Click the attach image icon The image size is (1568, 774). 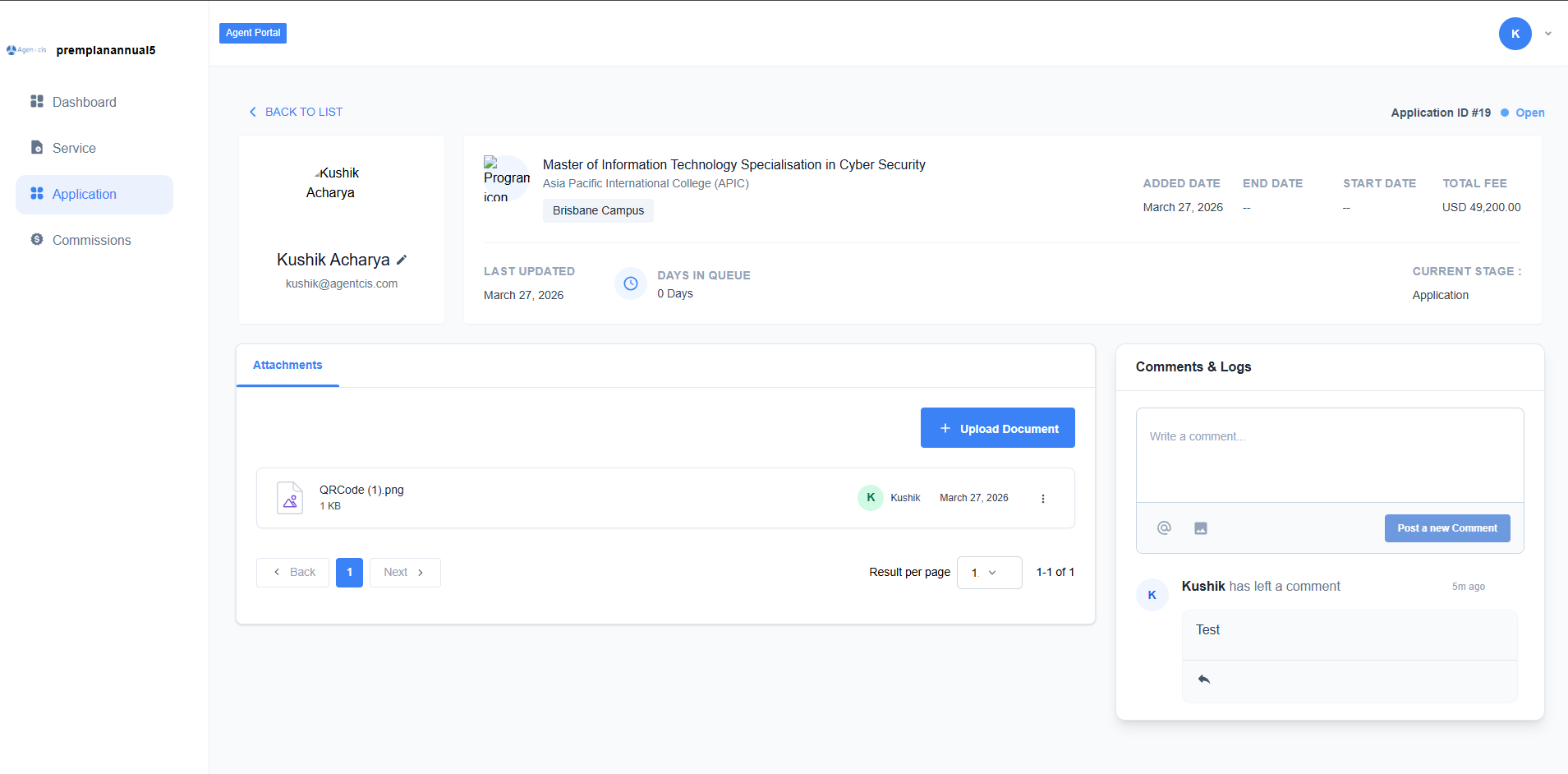(1201, 528)
